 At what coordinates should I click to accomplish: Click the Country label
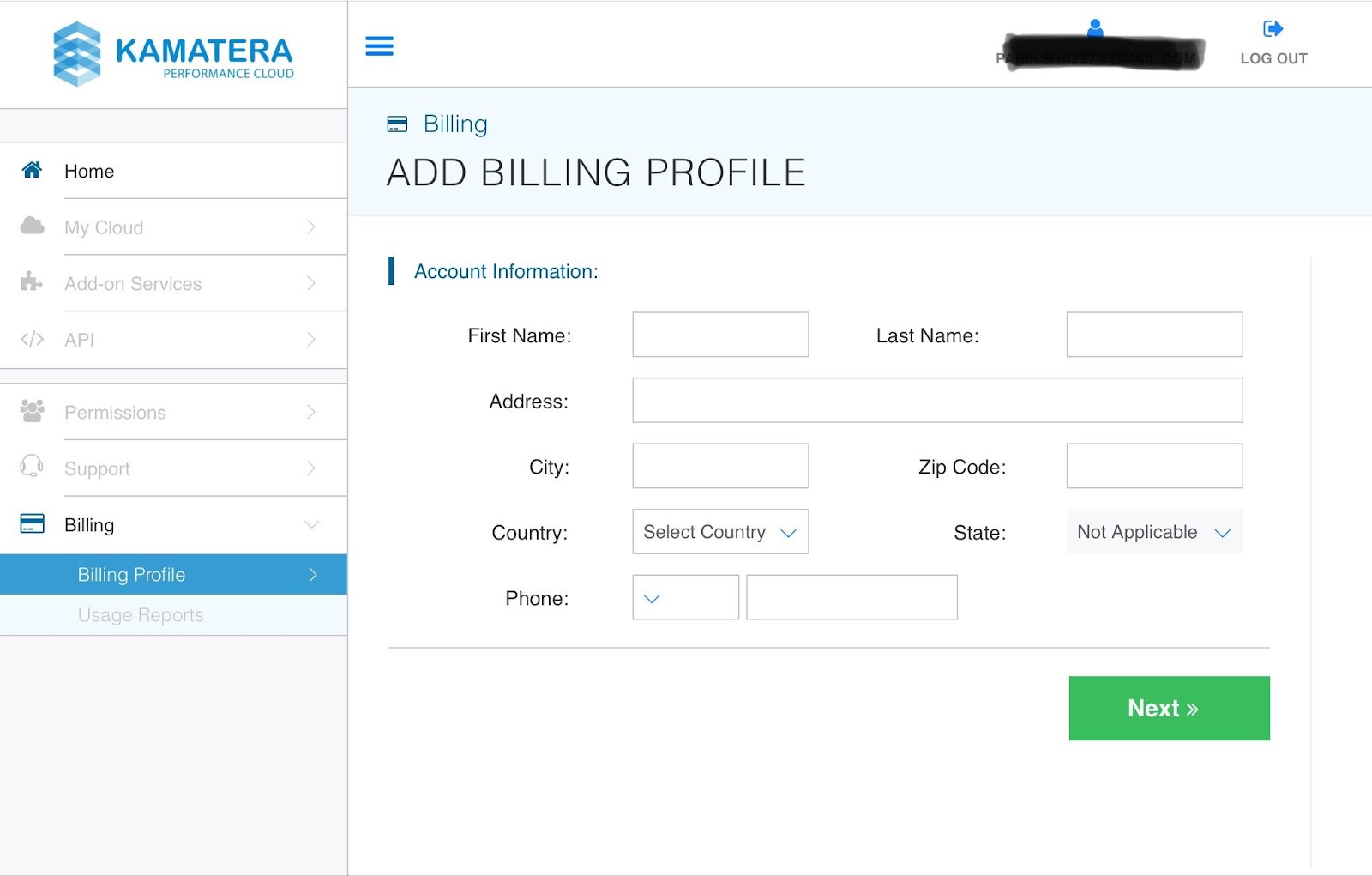click(x=529, y=533)
